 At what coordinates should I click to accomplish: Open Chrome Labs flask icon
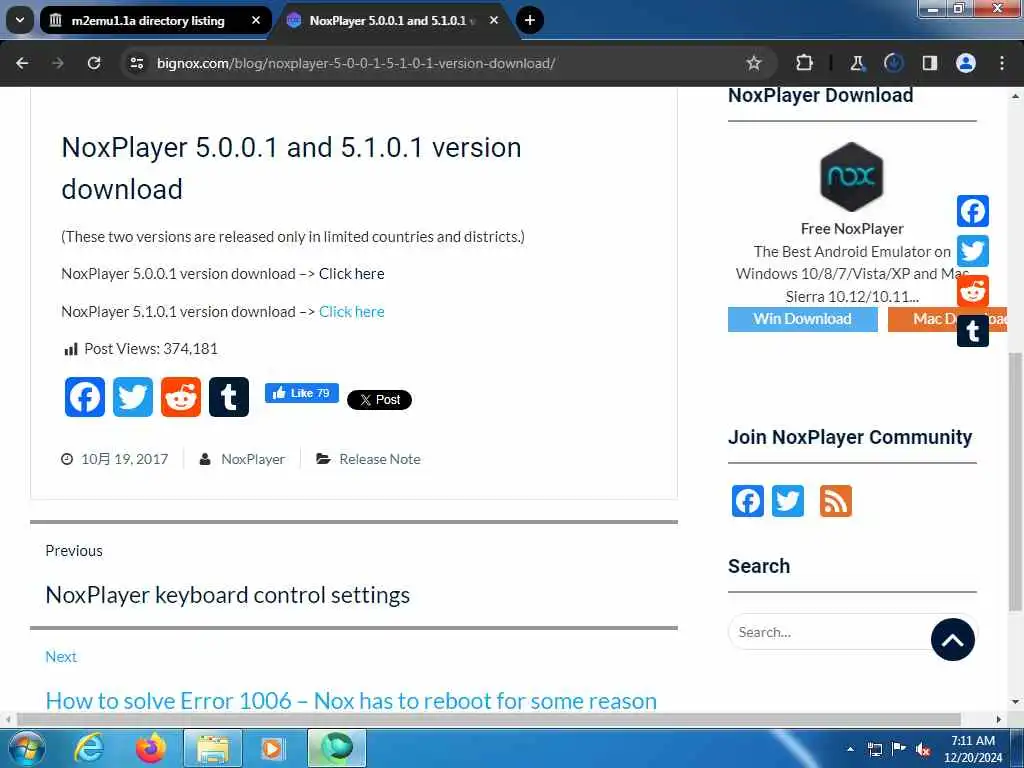coord(857,63)
